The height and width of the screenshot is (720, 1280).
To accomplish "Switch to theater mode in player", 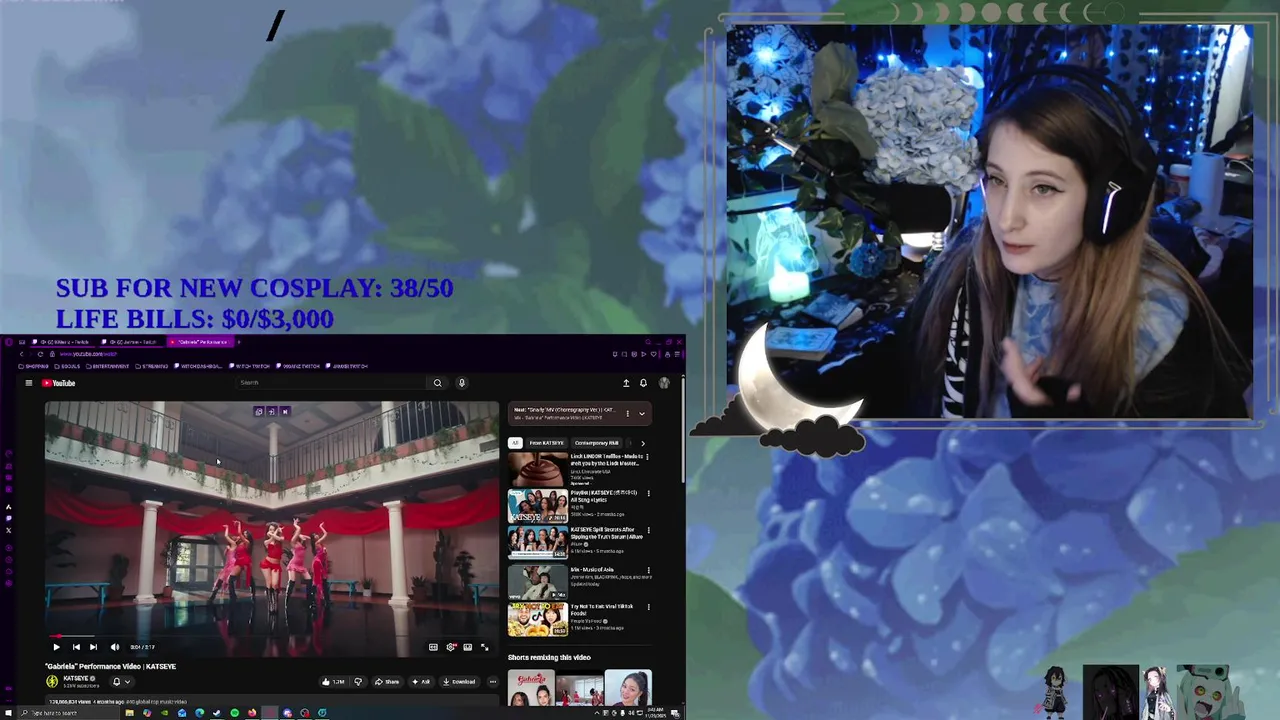I will pyautogui.click(x=467, y=647).
